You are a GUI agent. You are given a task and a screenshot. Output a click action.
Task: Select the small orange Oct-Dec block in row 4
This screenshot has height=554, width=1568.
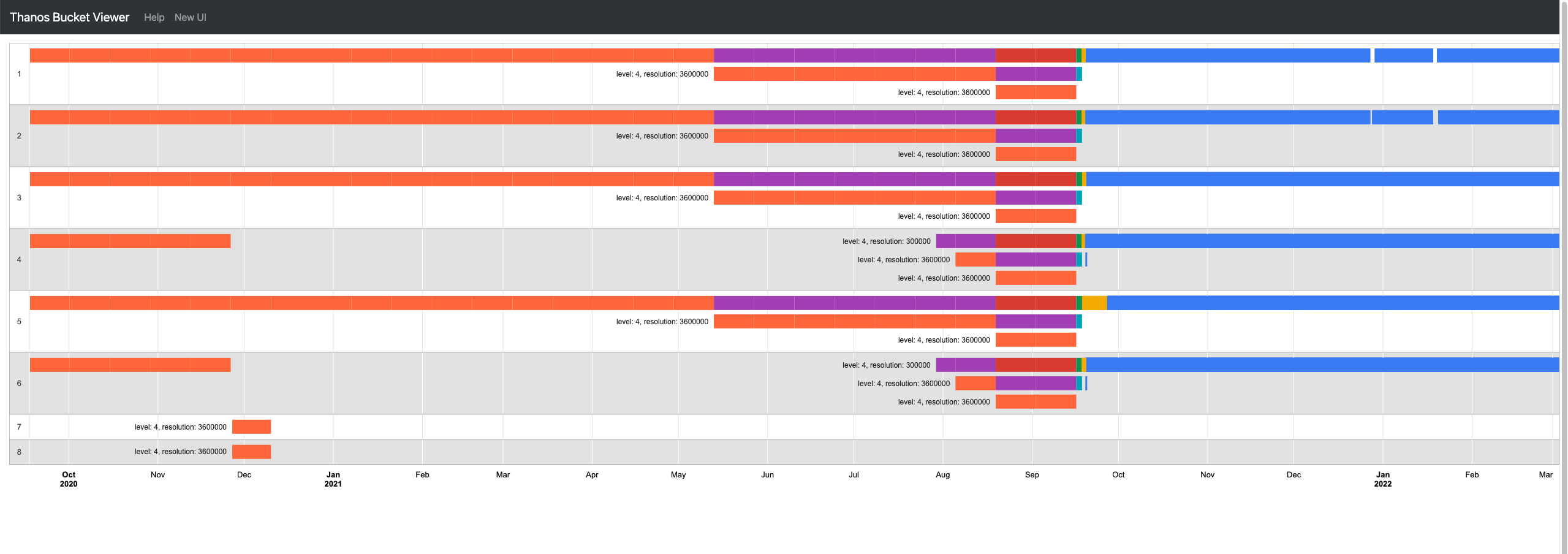pyautogui.click(x=129, y=241)
